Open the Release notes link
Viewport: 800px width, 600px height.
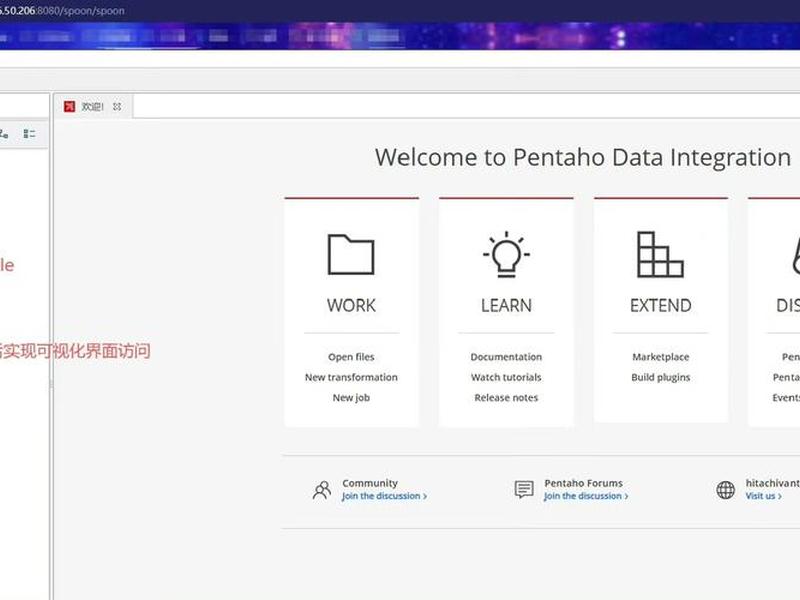[506, 397]
